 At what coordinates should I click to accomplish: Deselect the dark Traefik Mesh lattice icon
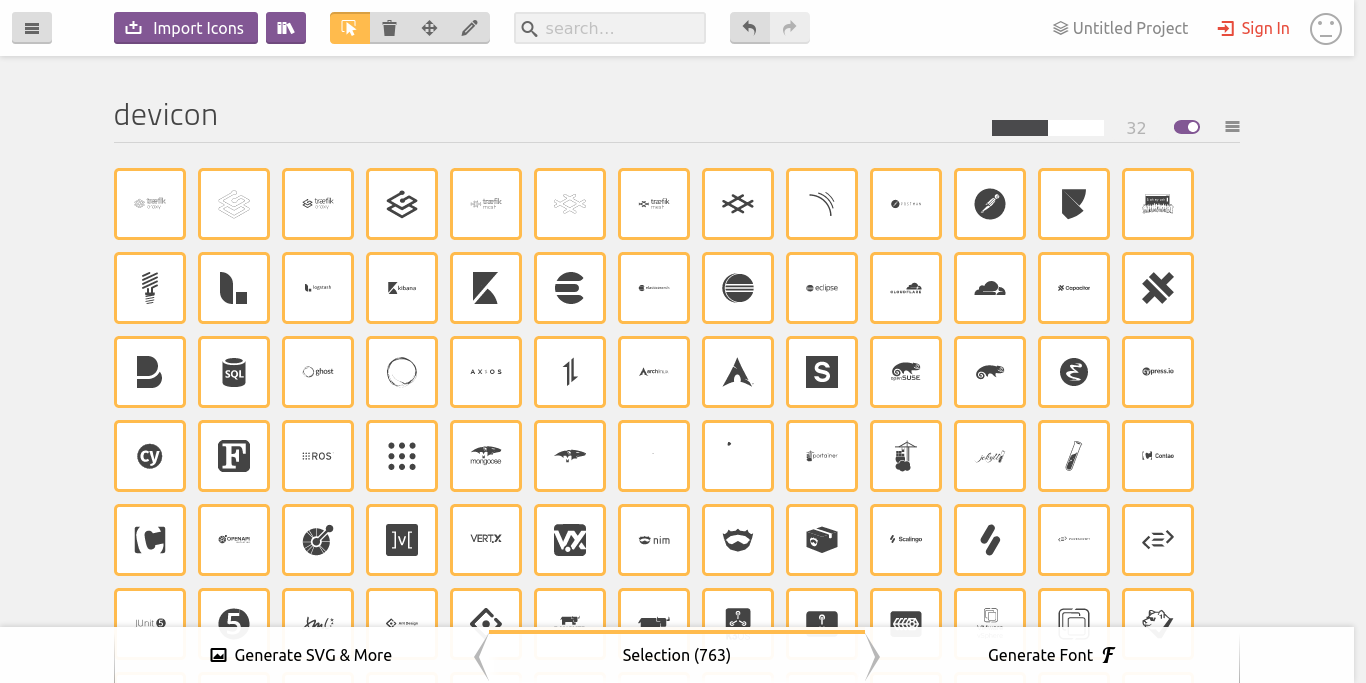pos(738,204)
